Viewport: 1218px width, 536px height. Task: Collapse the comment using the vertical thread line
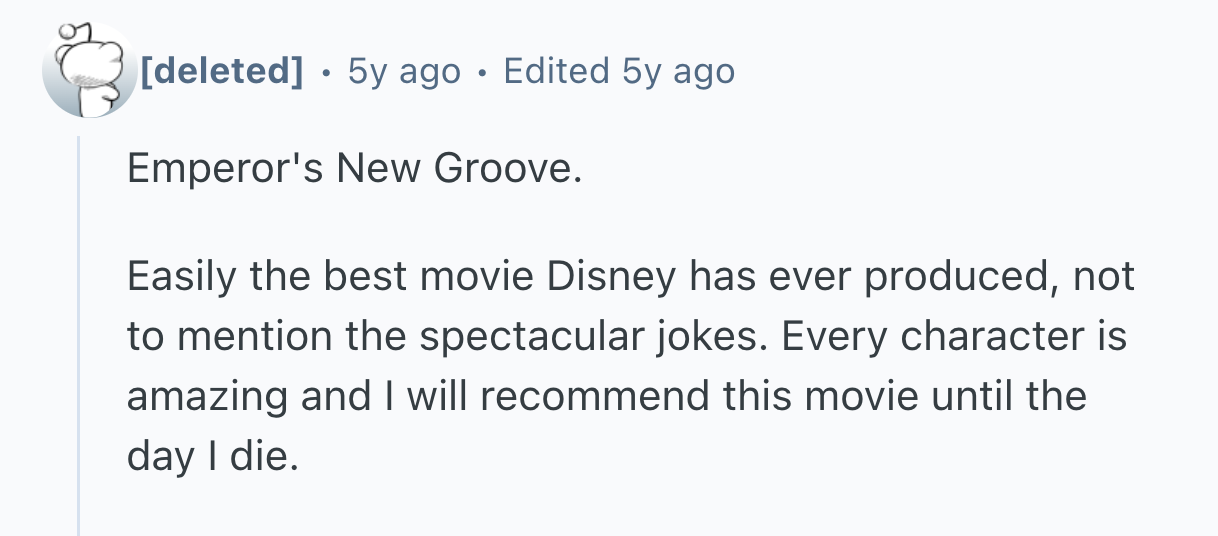[79, 330]
